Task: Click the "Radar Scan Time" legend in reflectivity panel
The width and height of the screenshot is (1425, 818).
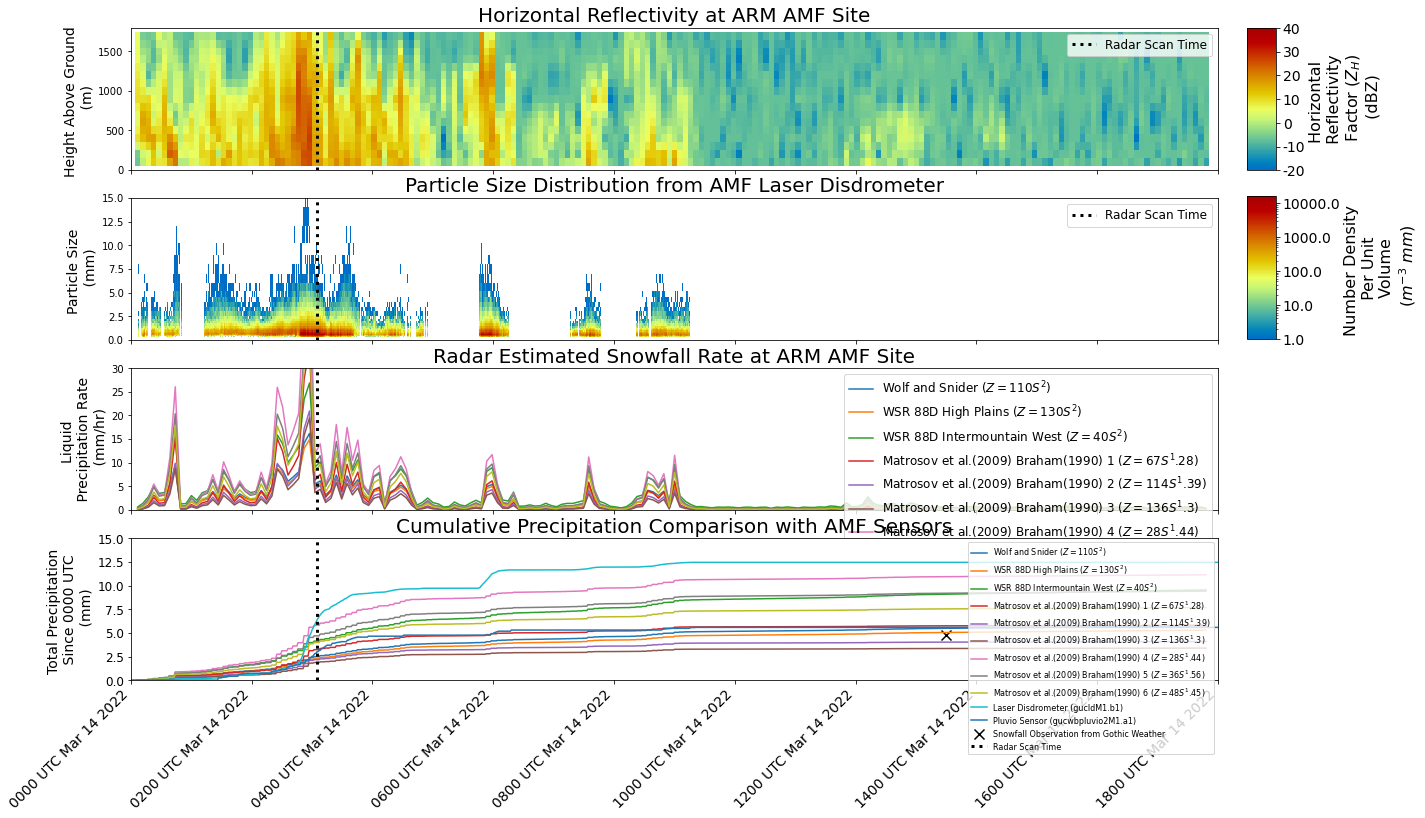Action: [x=1139, y=45]
